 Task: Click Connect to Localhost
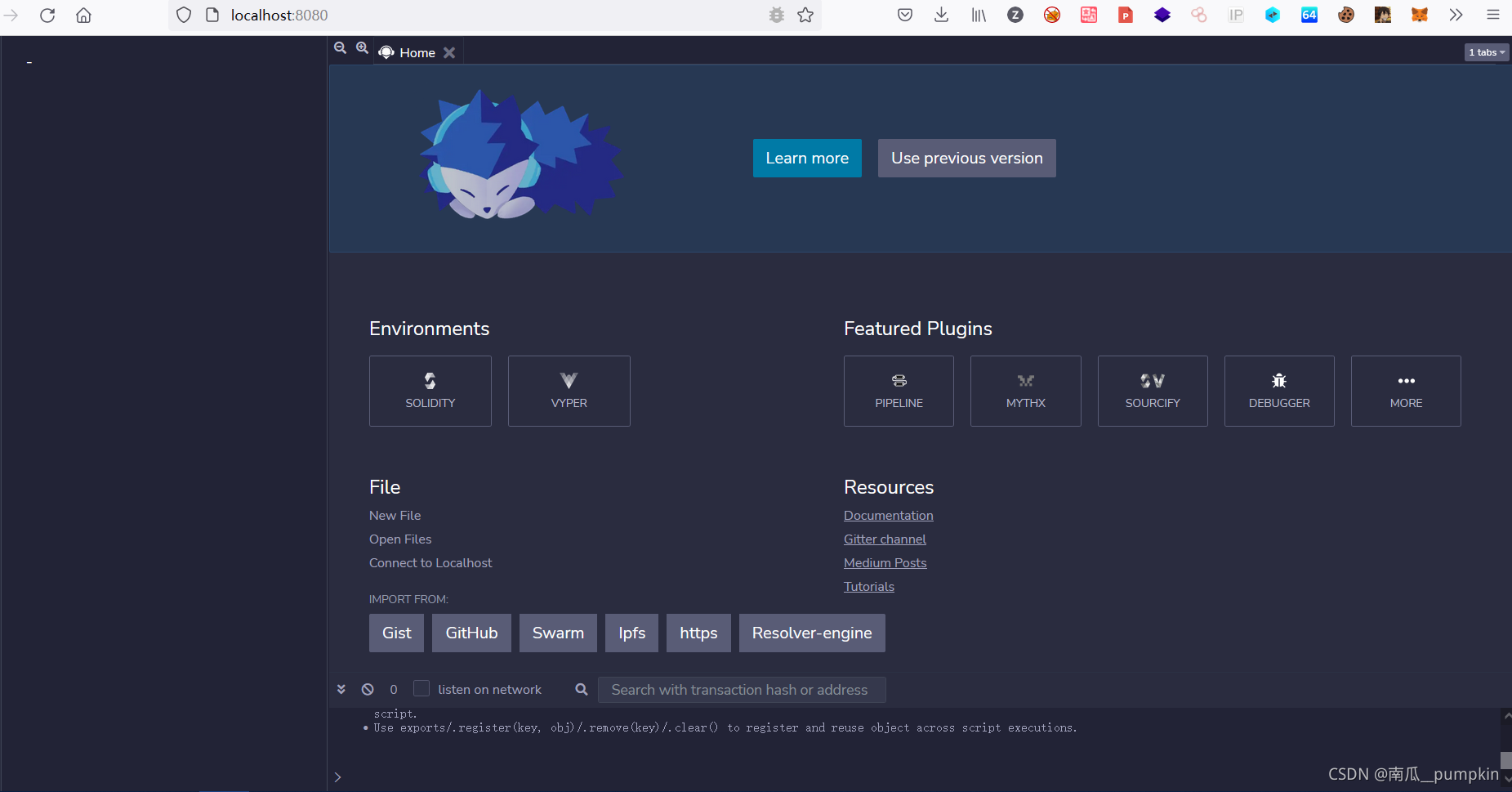pos(430,563)
